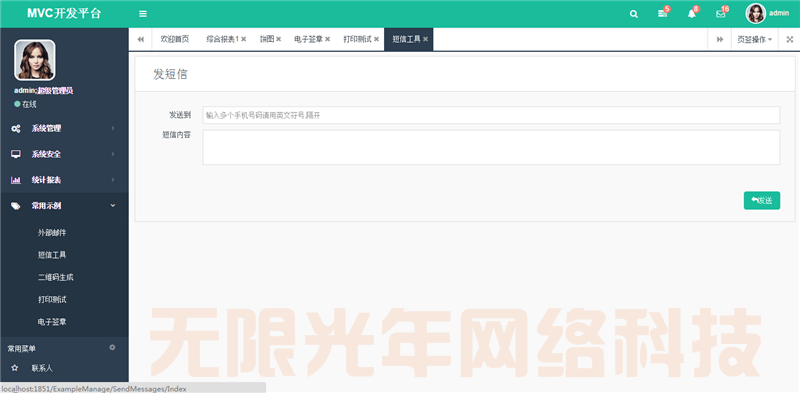The width and height of the screenshot is (800, 393).
Task: Click the 统计报表 bar chart icon
Action: point(16,180)
